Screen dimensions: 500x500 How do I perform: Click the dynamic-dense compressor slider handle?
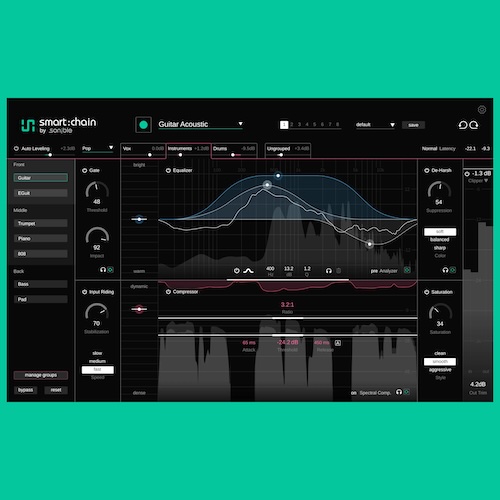[x=139, y=309]
